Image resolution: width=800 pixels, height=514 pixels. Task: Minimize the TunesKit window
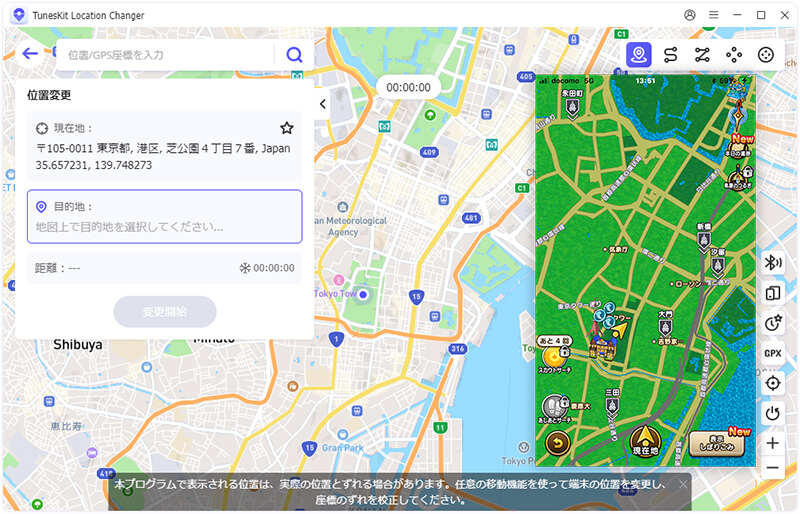[737, 15]
